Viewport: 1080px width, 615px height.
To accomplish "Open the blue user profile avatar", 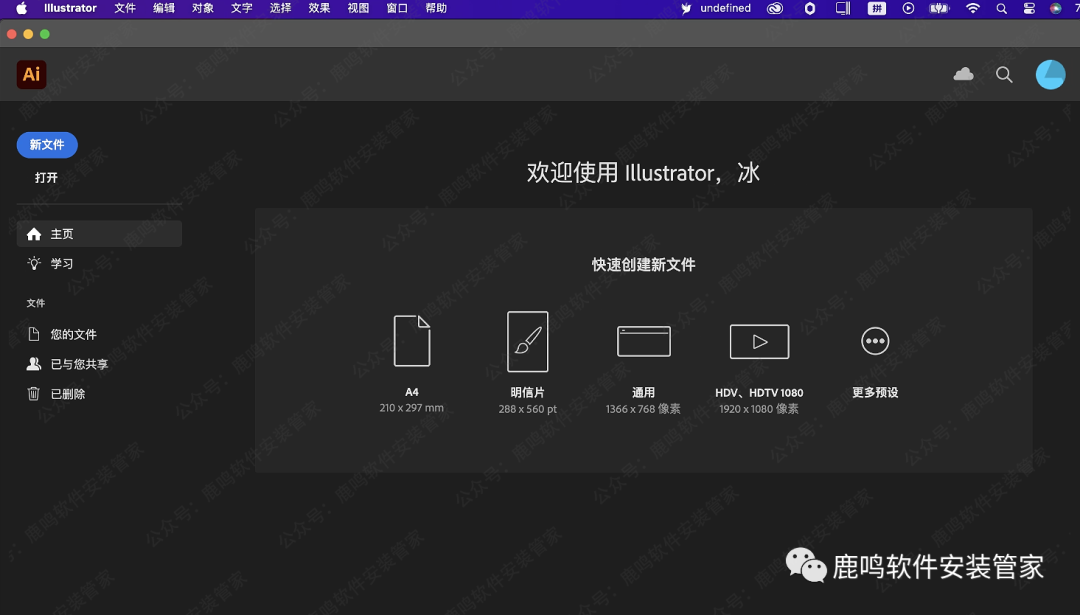I will click(x=1050, y=74).
